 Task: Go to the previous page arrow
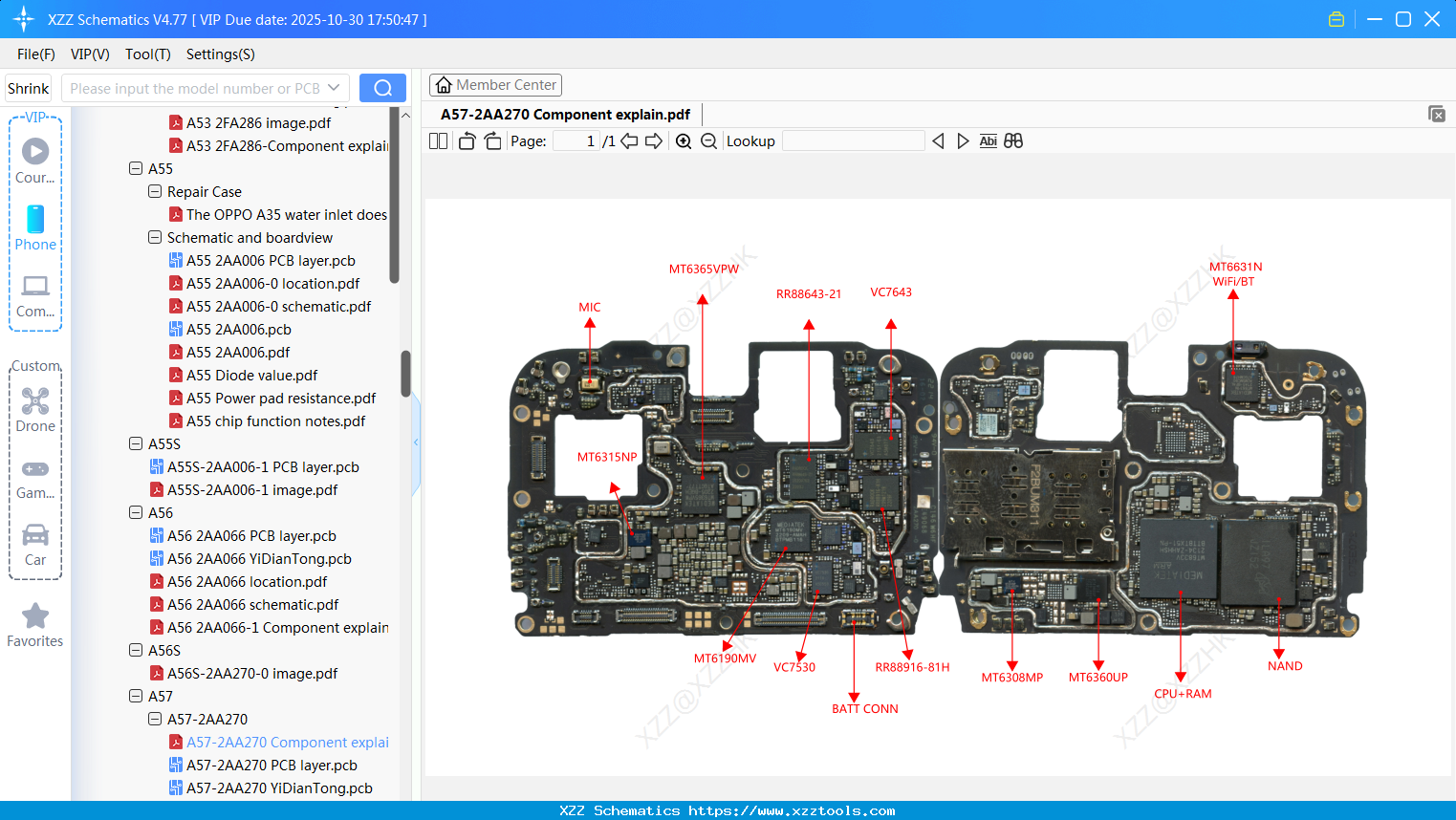tap(629, 141)
